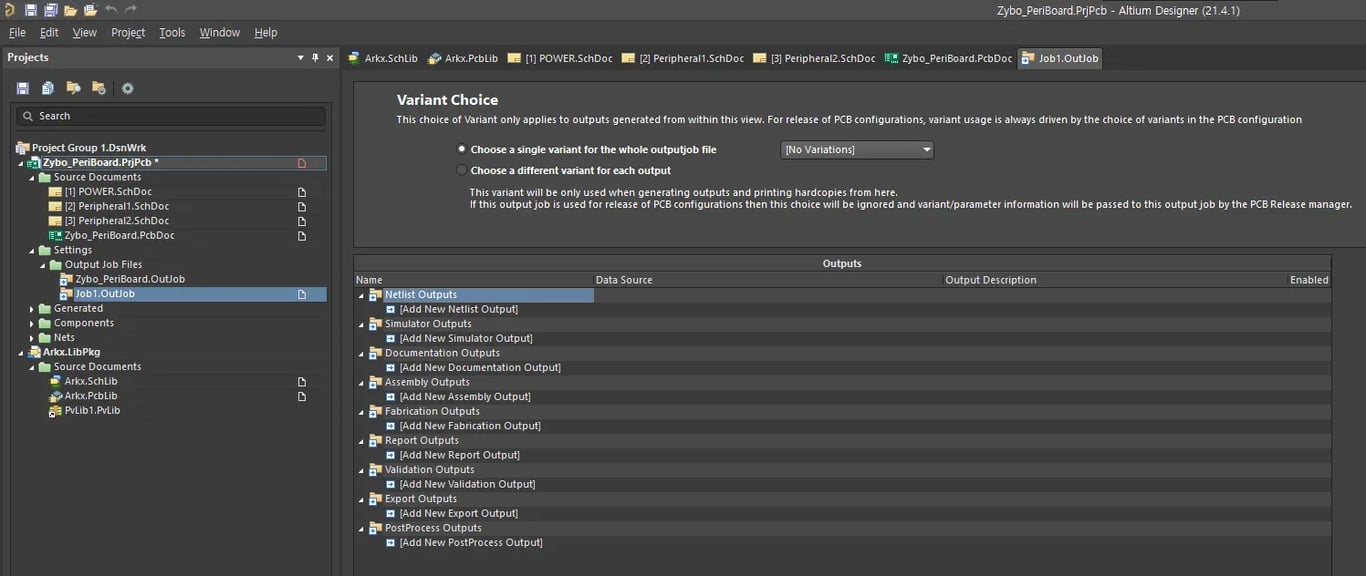Click the folder refresh icon in Projects panel toolbar
This screenshot has height=576, width=1366.
pyautogui.click(x=99, y=88)
